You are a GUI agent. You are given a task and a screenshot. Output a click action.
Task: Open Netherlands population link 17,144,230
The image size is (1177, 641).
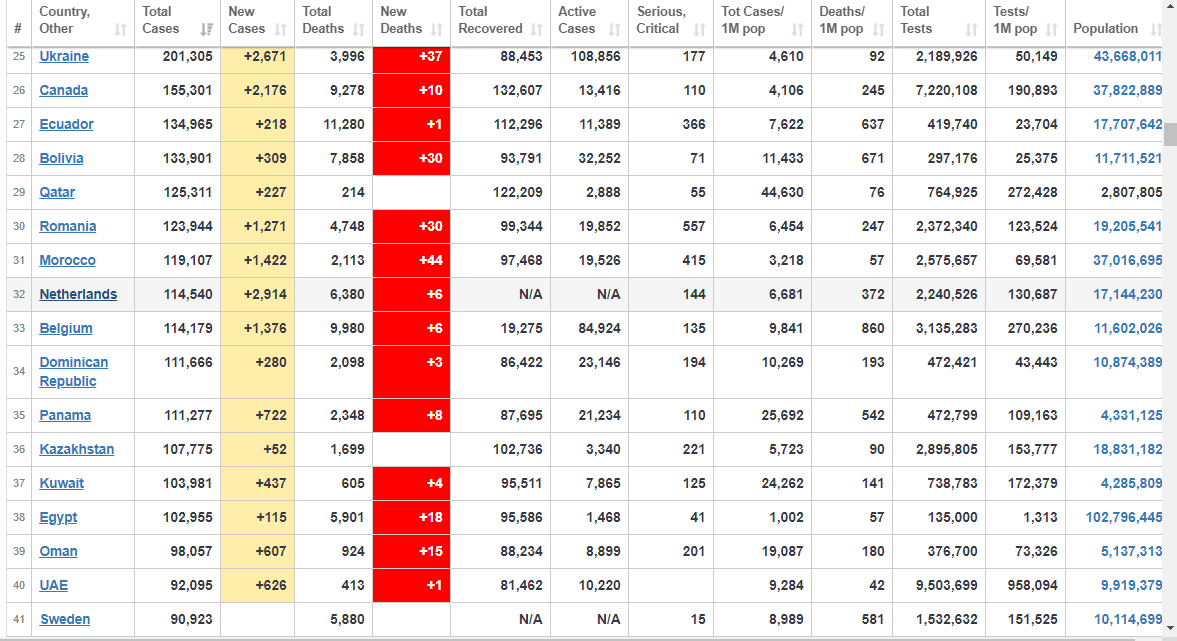tap(1127, 294)
